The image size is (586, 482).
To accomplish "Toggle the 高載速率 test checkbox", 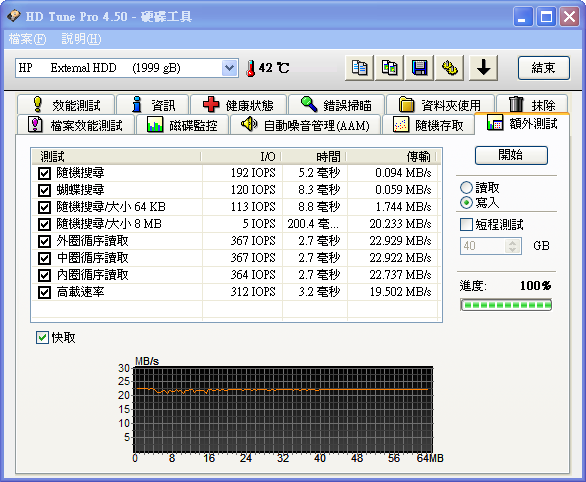I will pos(44,292).
